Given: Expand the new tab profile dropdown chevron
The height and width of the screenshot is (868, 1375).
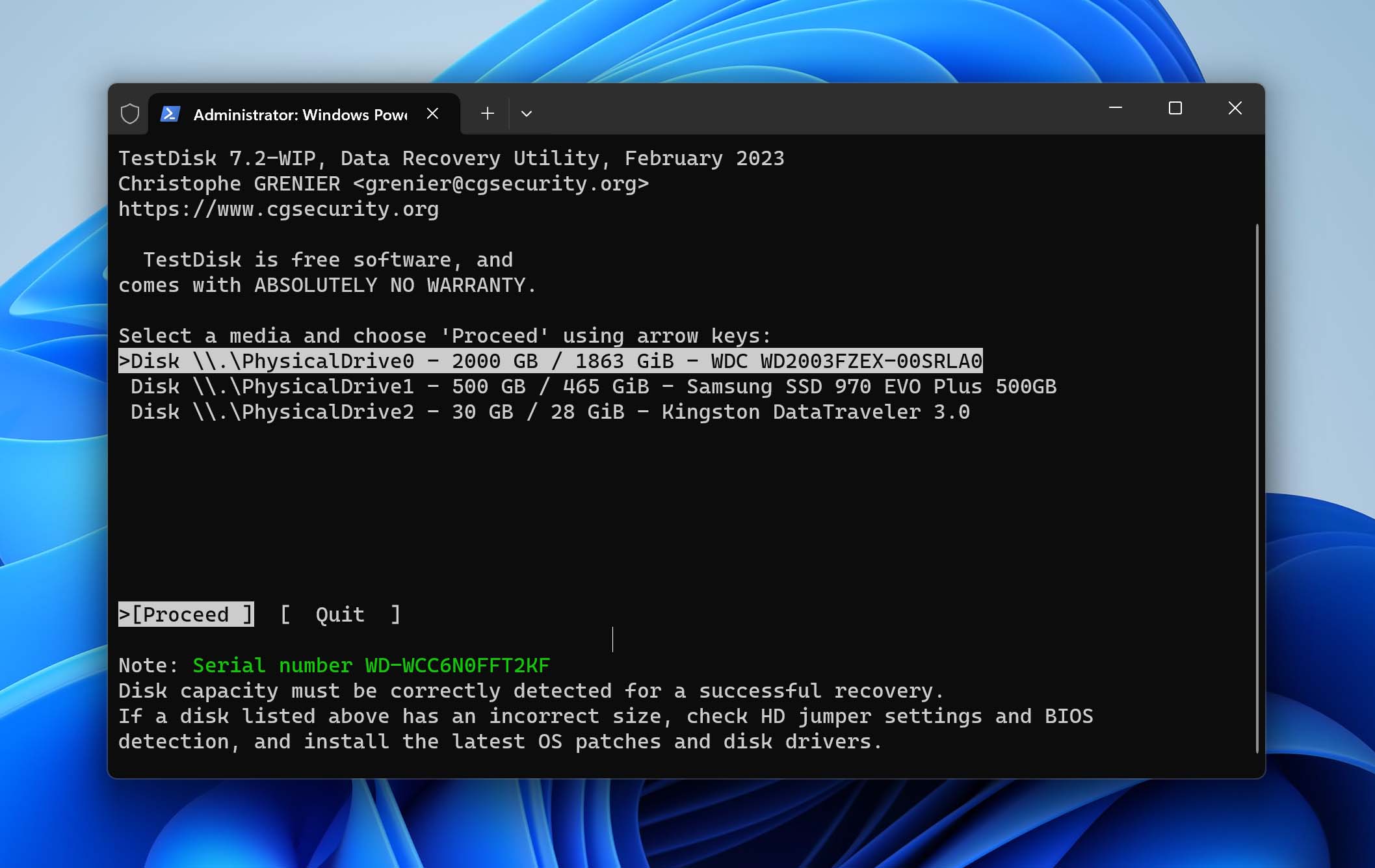Looking at the screenshot, I should tap(527, 114).
